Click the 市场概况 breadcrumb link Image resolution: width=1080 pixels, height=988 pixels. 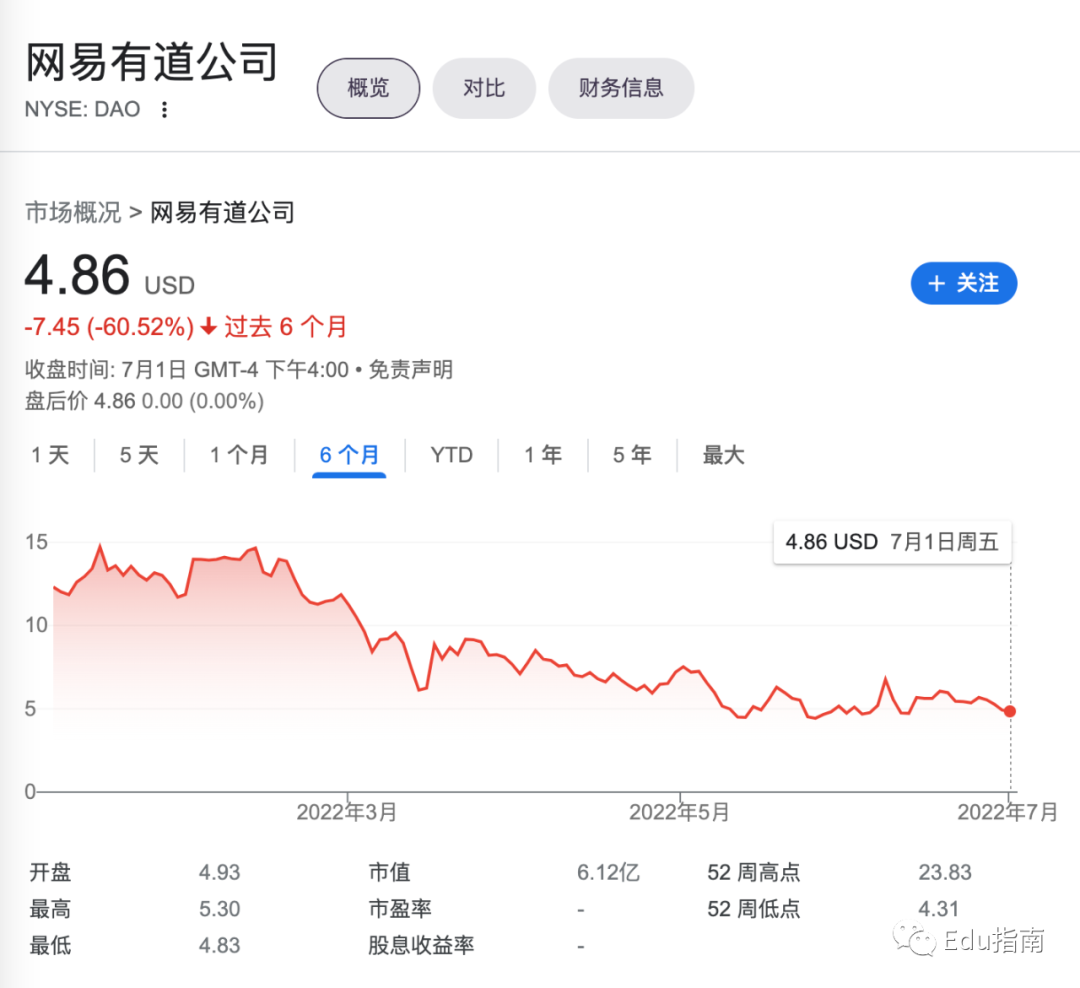pyautogui.click(x=73, y=212)
